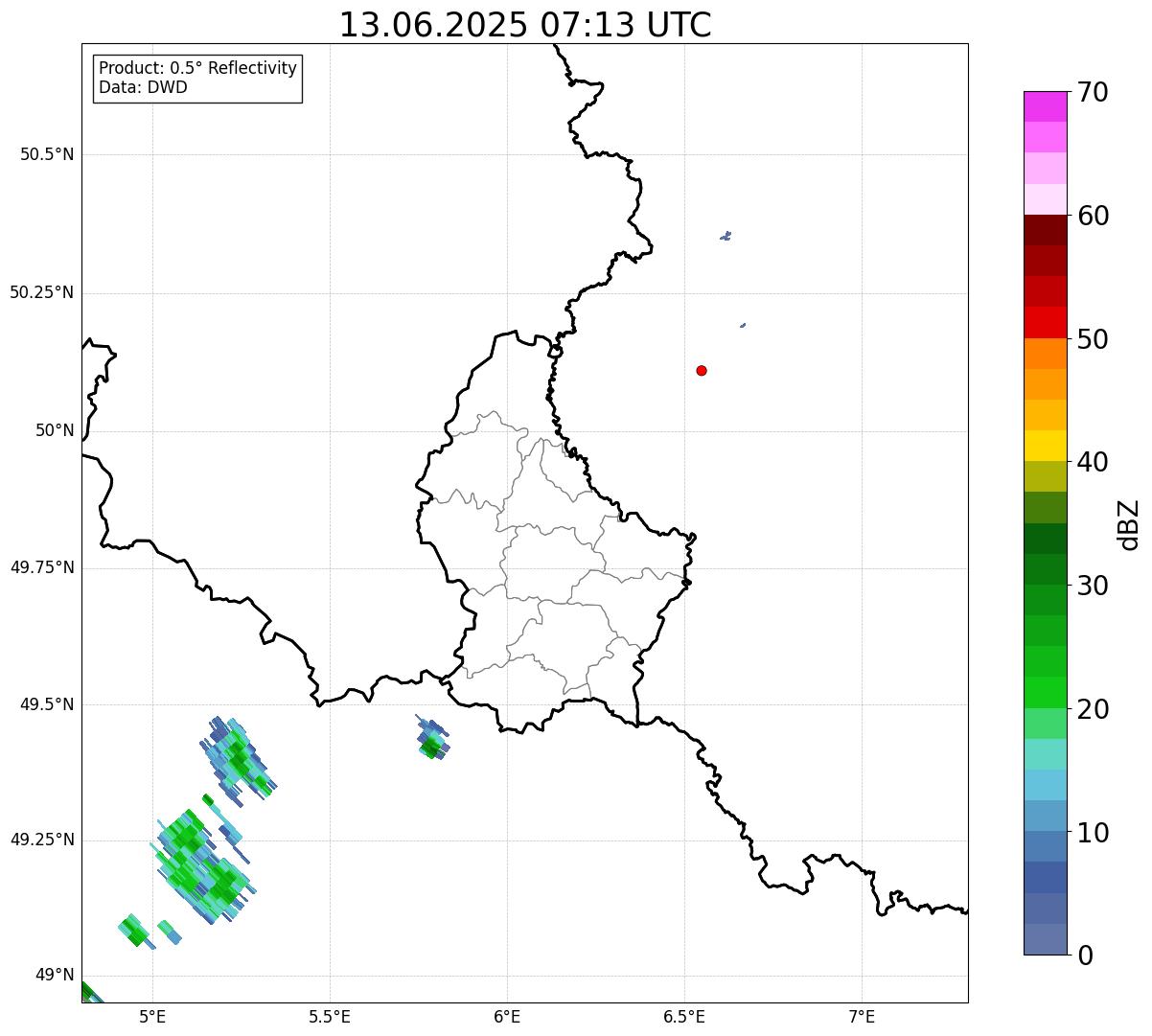Pick the magenta top colorbar swatch
Image resolution: width=1152 pixels, height=1036 pixels.
click(x=1045, y=106)
